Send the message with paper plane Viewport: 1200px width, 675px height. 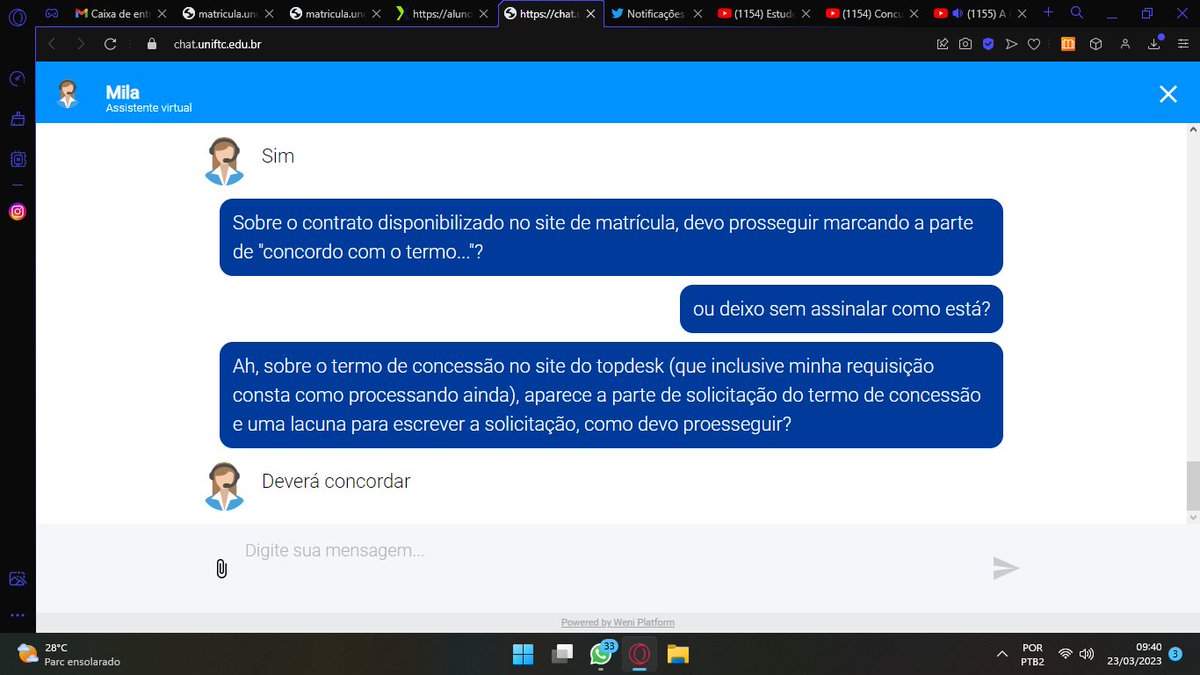point(1005,568)
